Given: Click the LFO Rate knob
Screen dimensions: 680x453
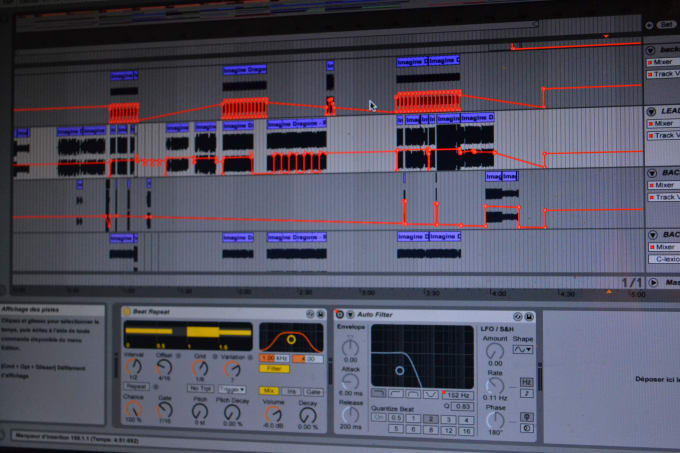Looking at the screenshot, I should click(495, 386).
